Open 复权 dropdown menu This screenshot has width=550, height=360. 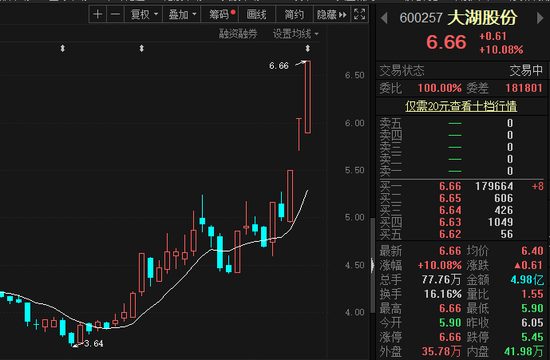(x=144, y=14)
